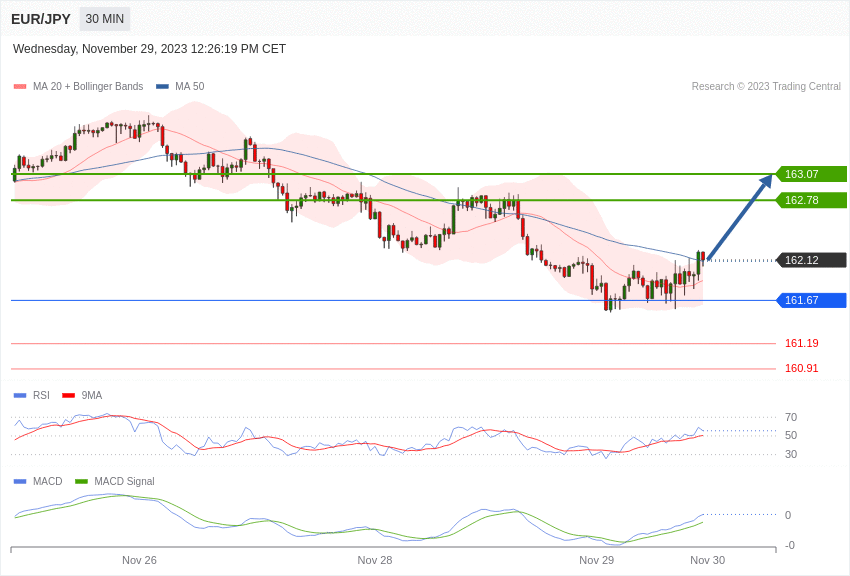Click the Nov 30 date axis label
Viewport: 850px width, 576px height.
(707, 560)
